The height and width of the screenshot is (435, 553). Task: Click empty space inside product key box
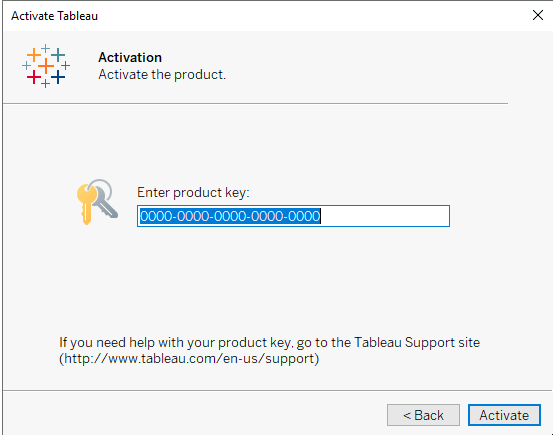[384, 216]
